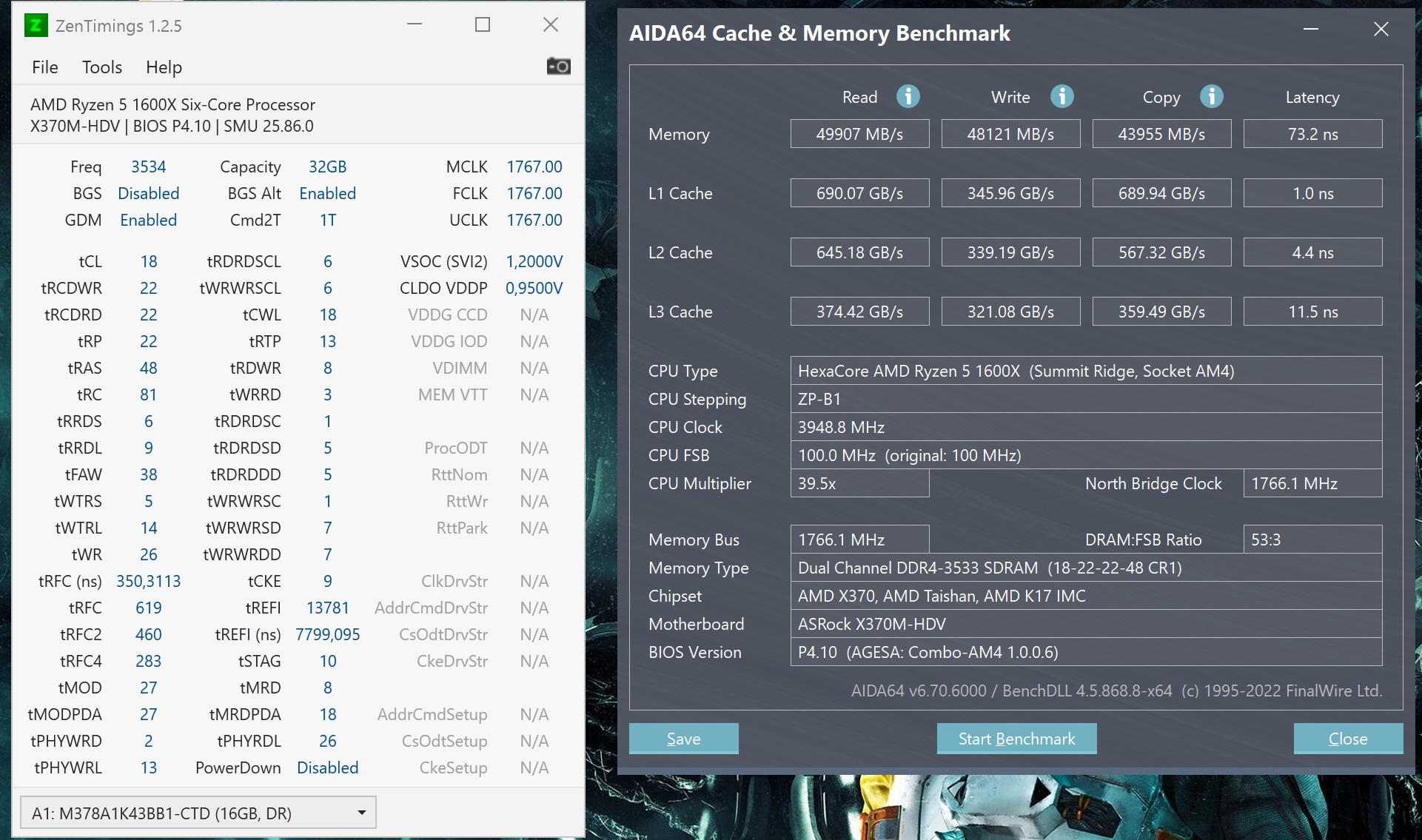Open the Help menu
Screen dimensions: 1422x840
coord(164,67)
